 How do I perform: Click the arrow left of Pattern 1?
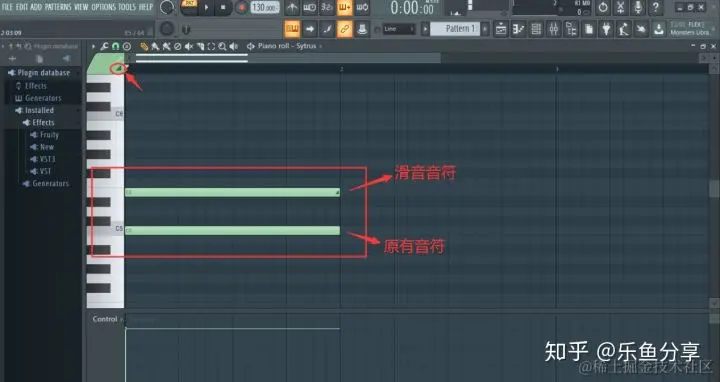(425, 29)
